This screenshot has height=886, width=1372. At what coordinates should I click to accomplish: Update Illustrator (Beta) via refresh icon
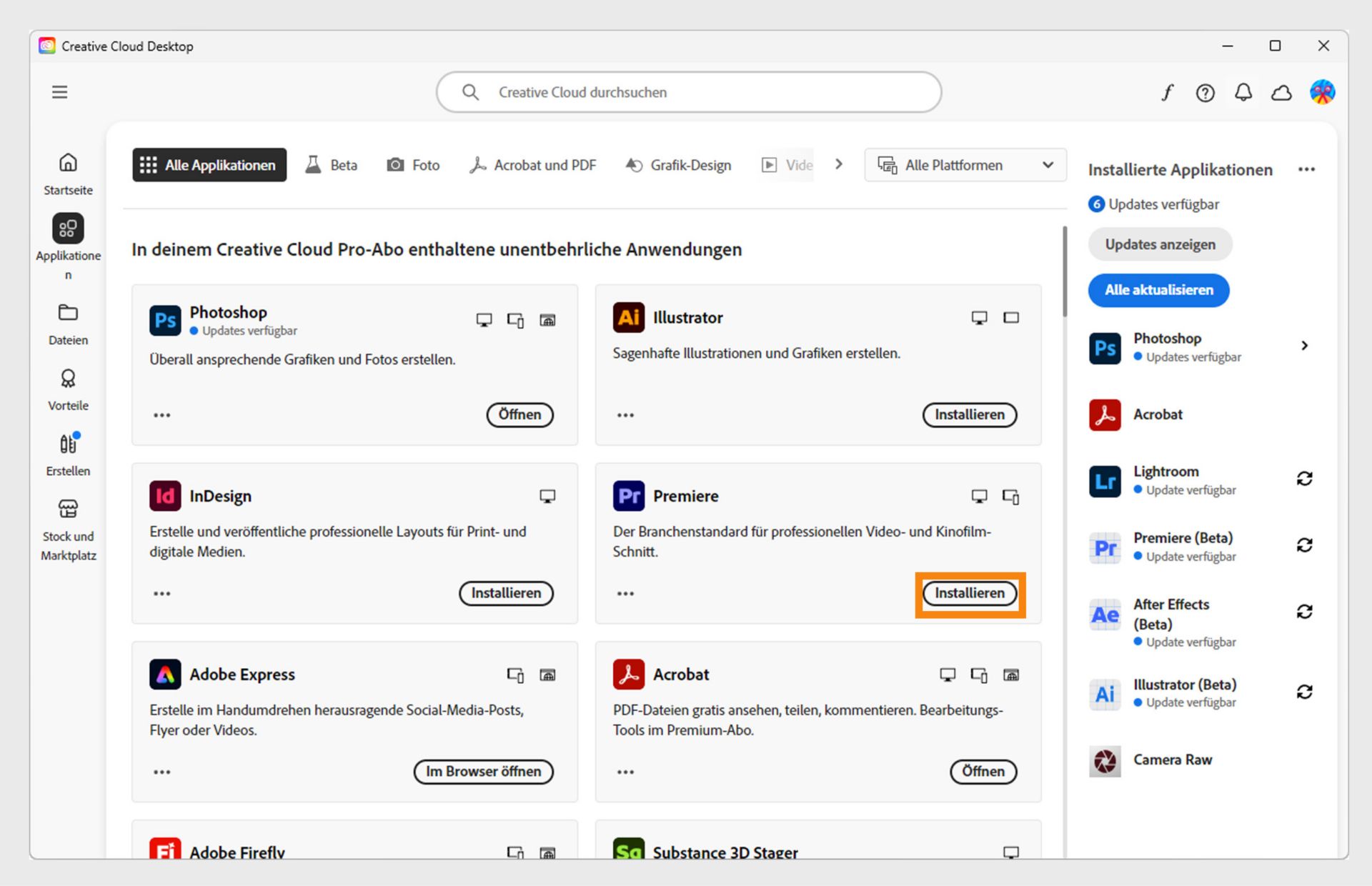pyautogui.click(x=1305, y=692)
